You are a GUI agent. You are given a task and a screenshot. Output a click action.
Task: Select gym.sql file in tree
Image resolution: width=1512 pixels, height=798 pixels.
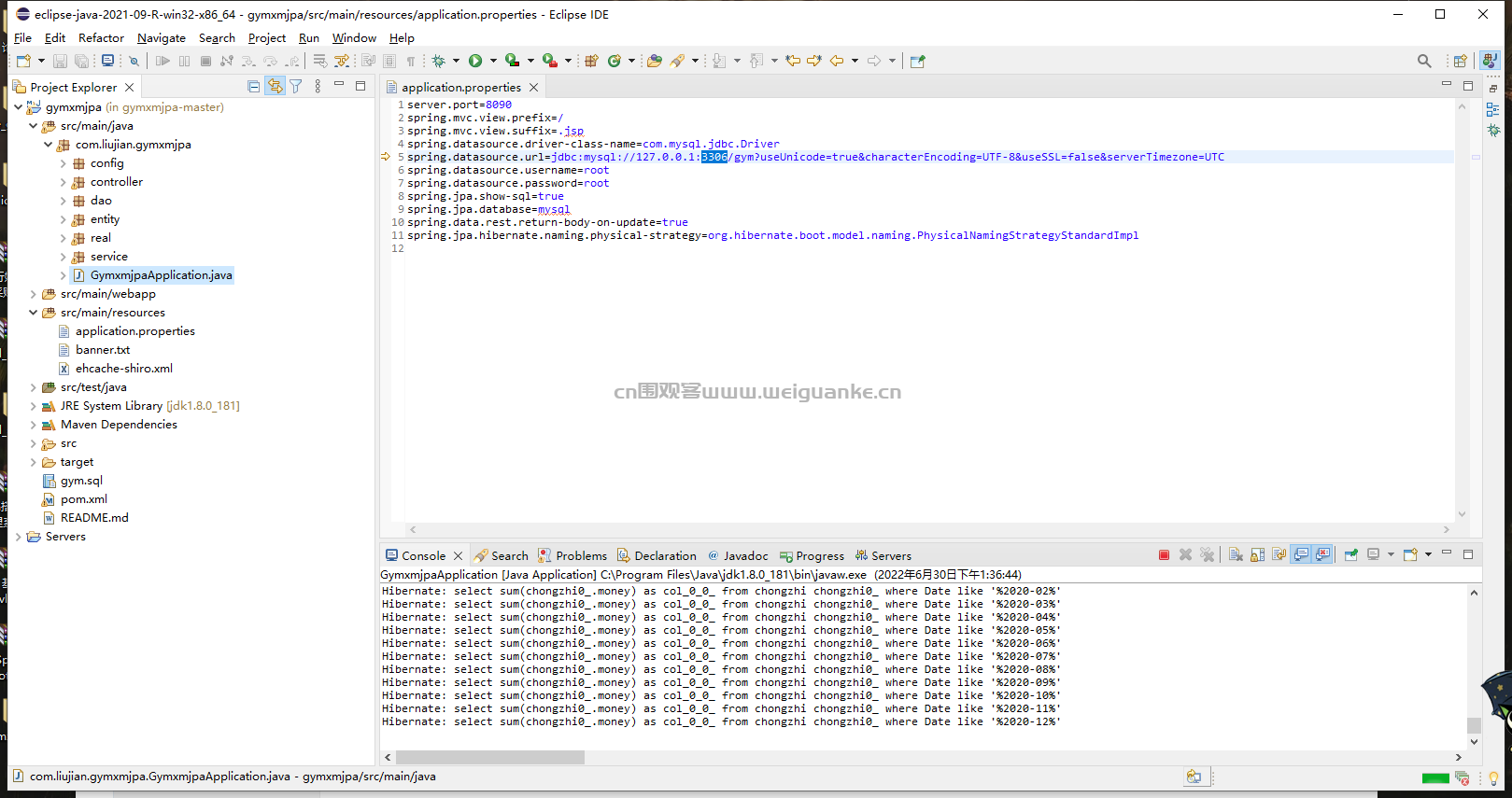pyautogui.click(x=81, y=481)
